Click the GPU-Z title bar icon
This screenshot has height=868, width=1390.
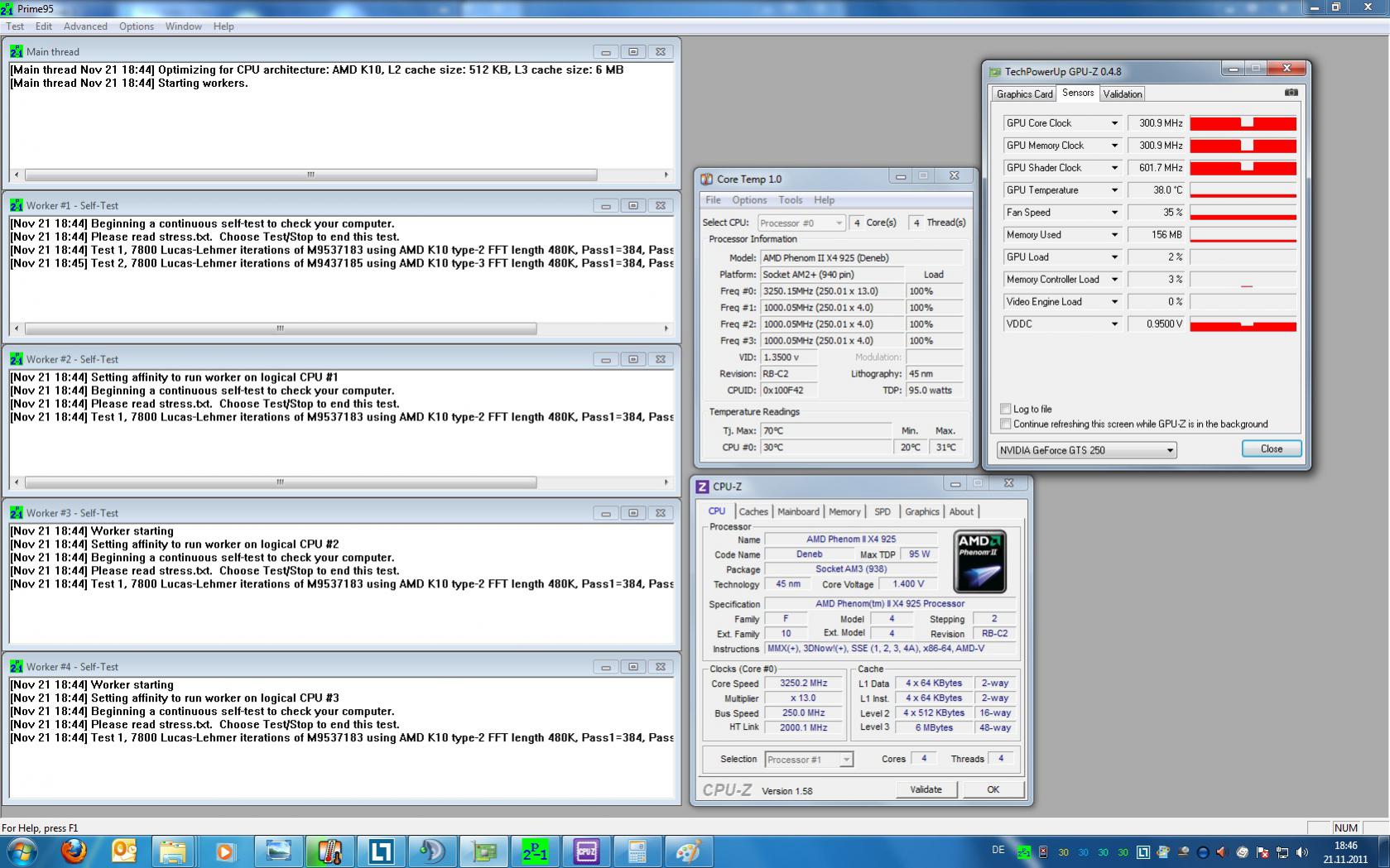point(993,71)
